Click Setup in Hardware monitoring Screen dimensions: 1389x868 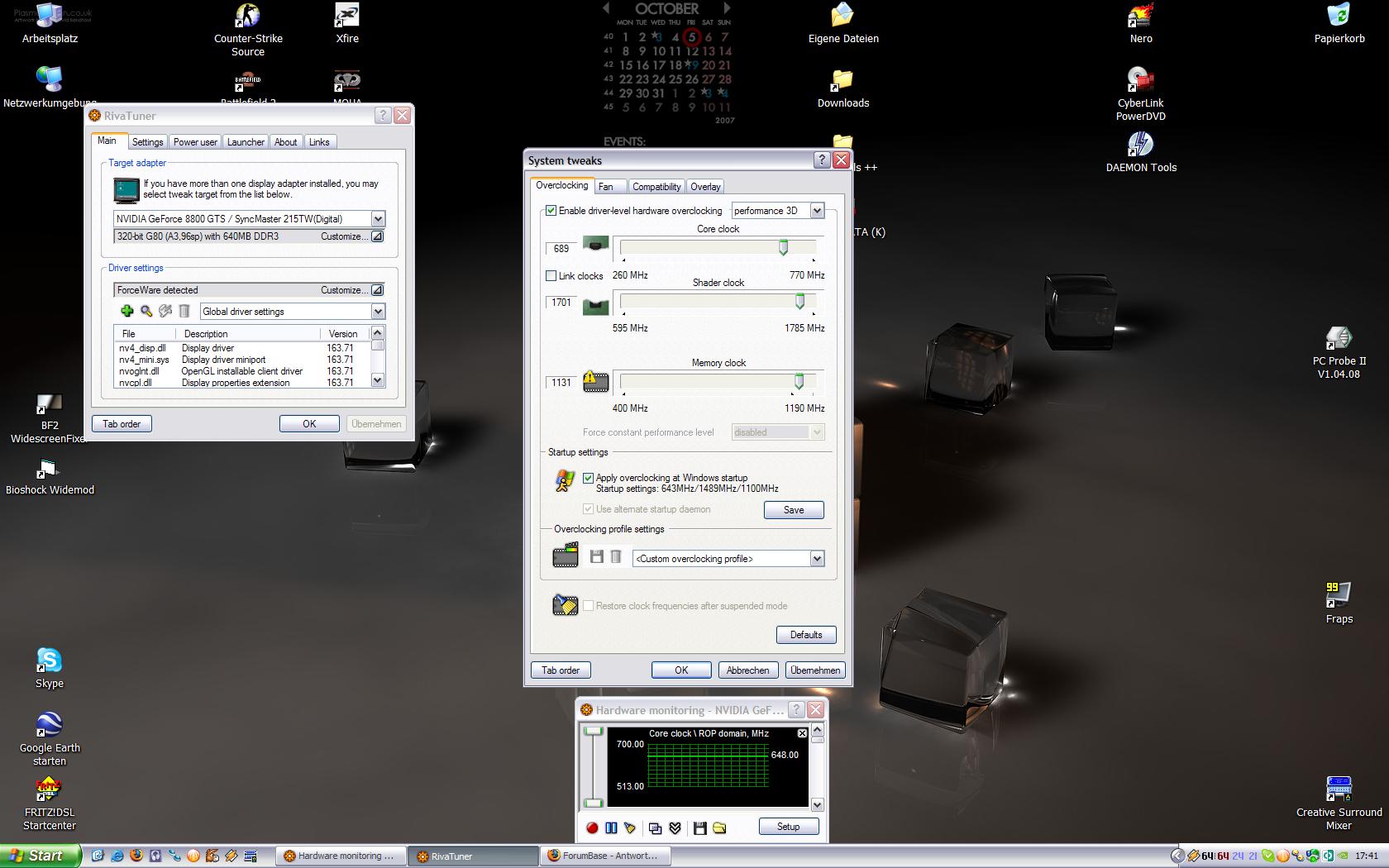(788, 827)
